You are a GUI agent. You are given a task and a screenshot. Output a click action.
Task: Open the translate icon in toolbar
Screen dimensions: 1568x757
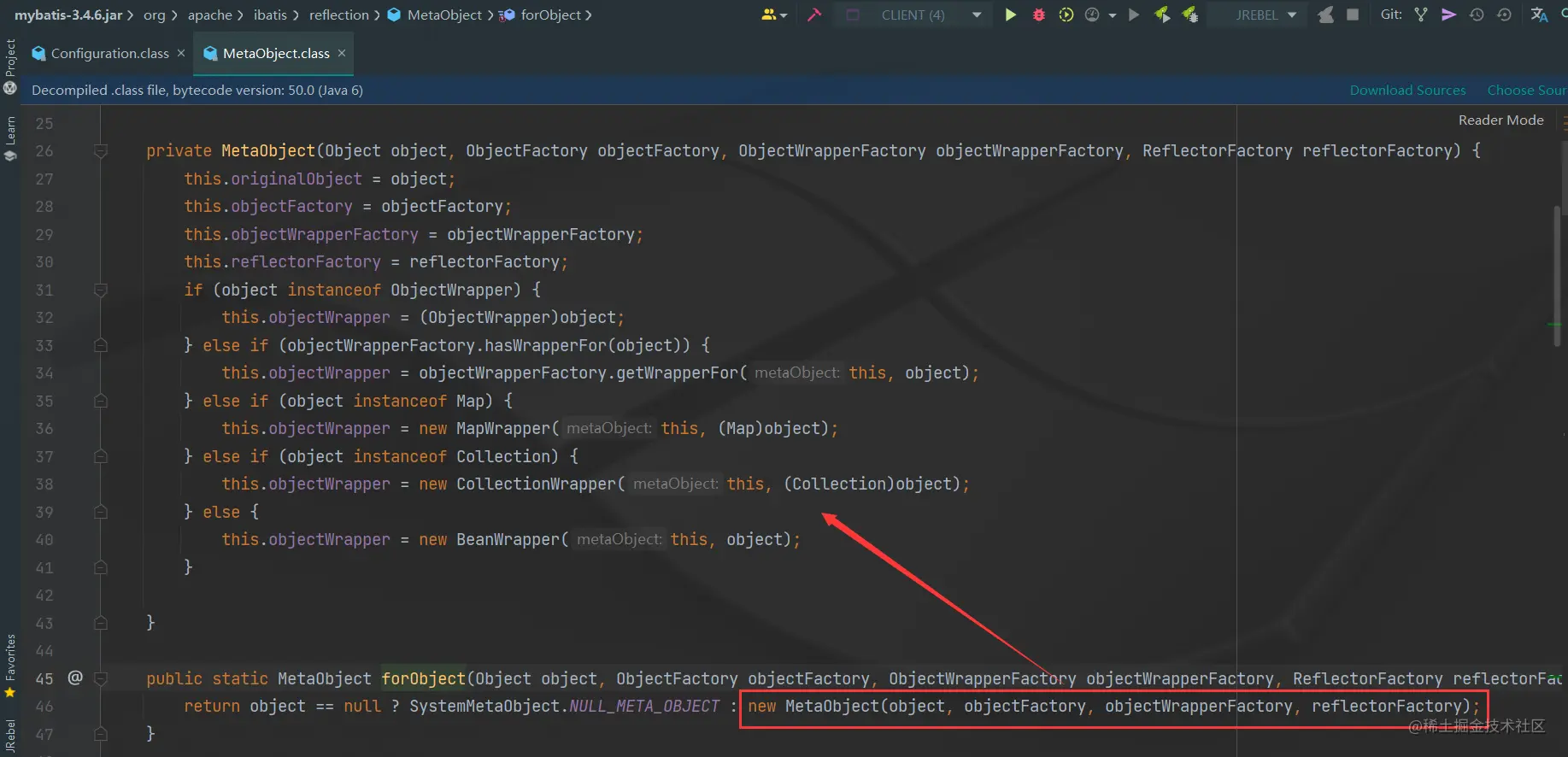(x=1539, y=15)
